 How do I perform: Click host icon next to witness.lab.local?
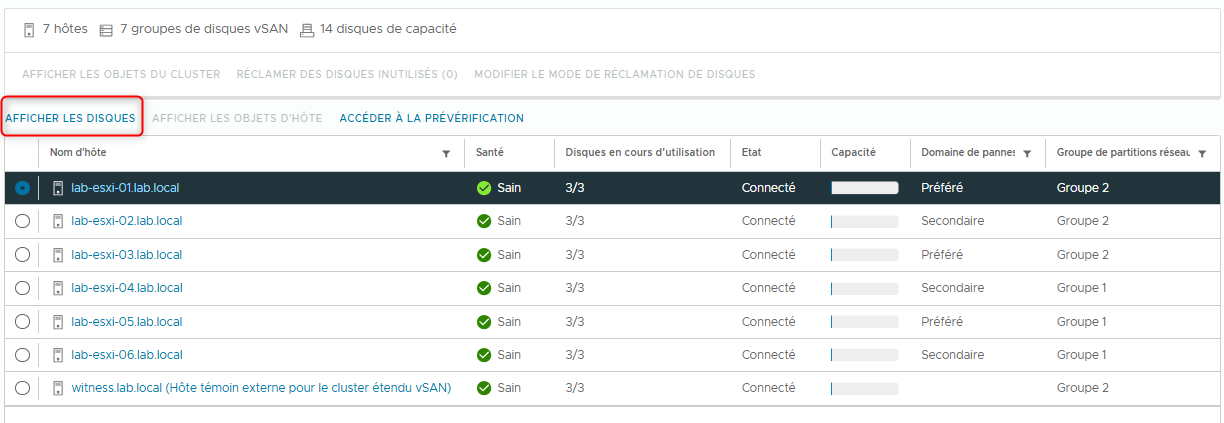(58, 388)
